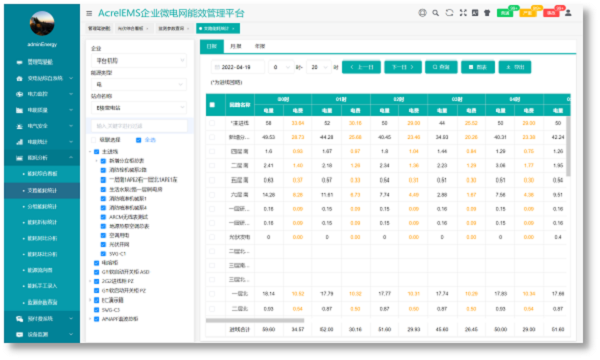
Task: Open the 能源流向图 submenu item
Action: click(x=42, y=270)
